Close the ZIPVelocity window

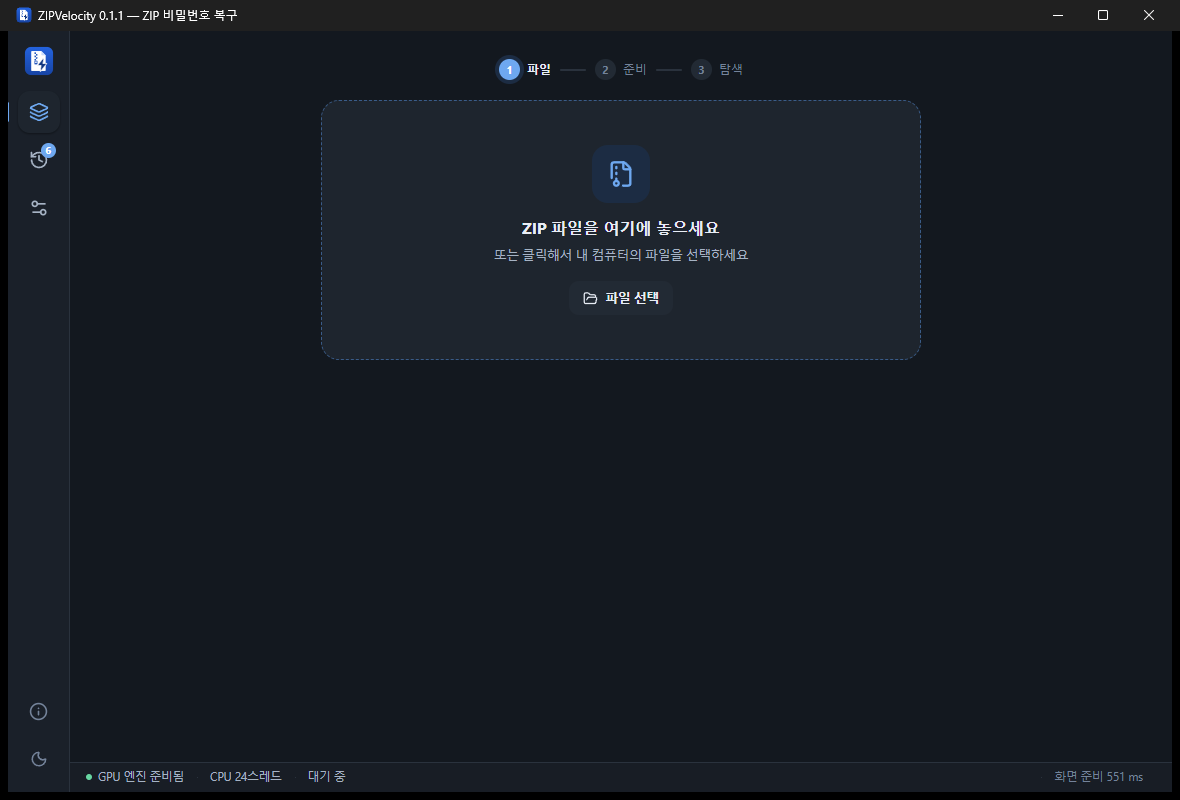[1148, 15]
